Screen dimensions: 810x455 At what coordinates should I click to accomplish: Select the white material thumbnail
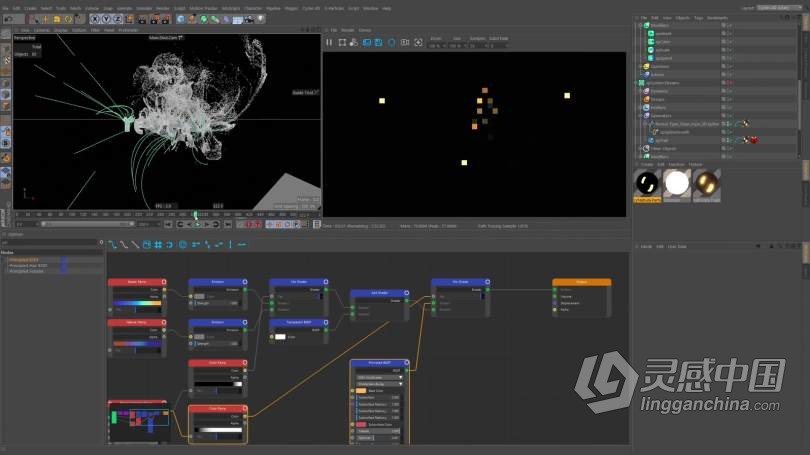(677, 183)
